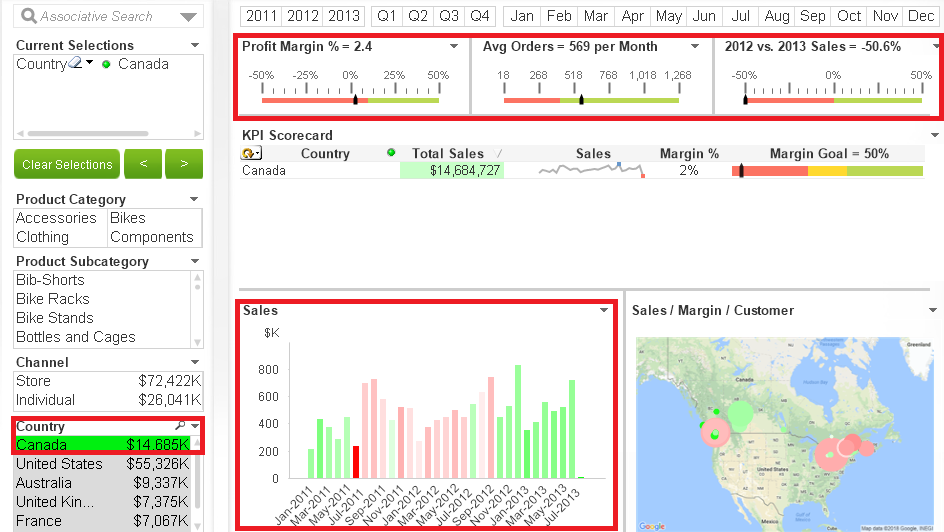Click the back selection button
This screenshot has width=944, height=532.
pyautogui.click(x=143, y=164)
